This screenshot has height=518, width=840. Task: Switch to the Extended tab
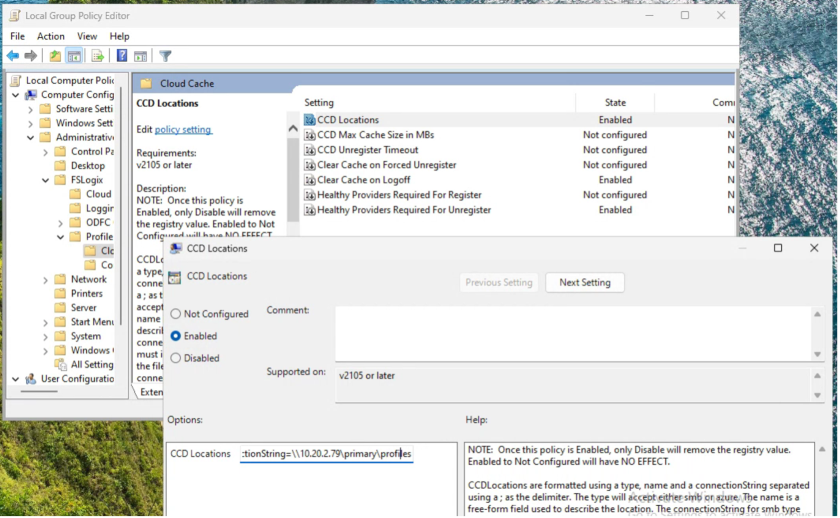tap(151, 392)
